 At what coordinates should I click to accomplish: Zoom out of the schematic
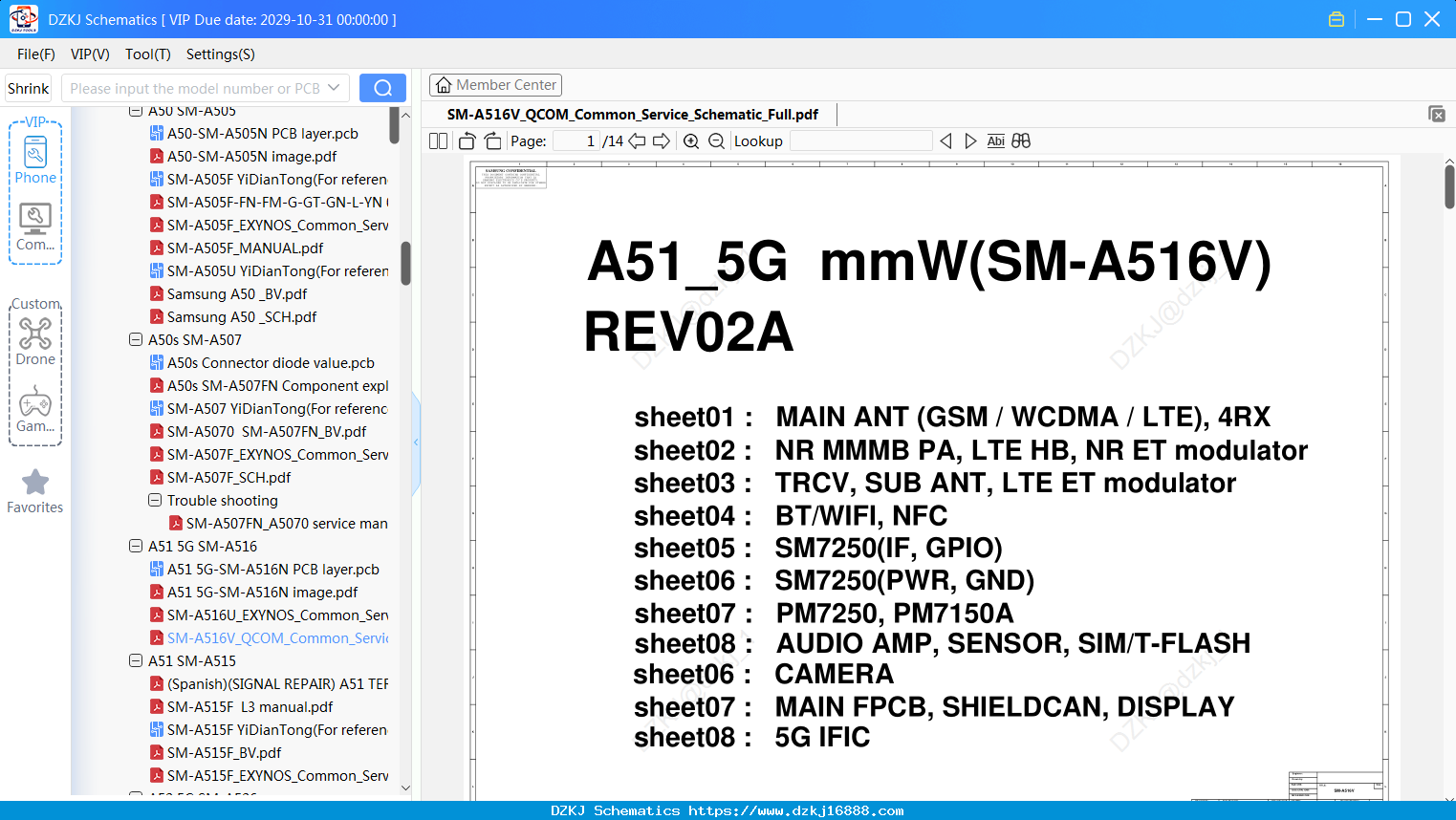click(716, 141)
